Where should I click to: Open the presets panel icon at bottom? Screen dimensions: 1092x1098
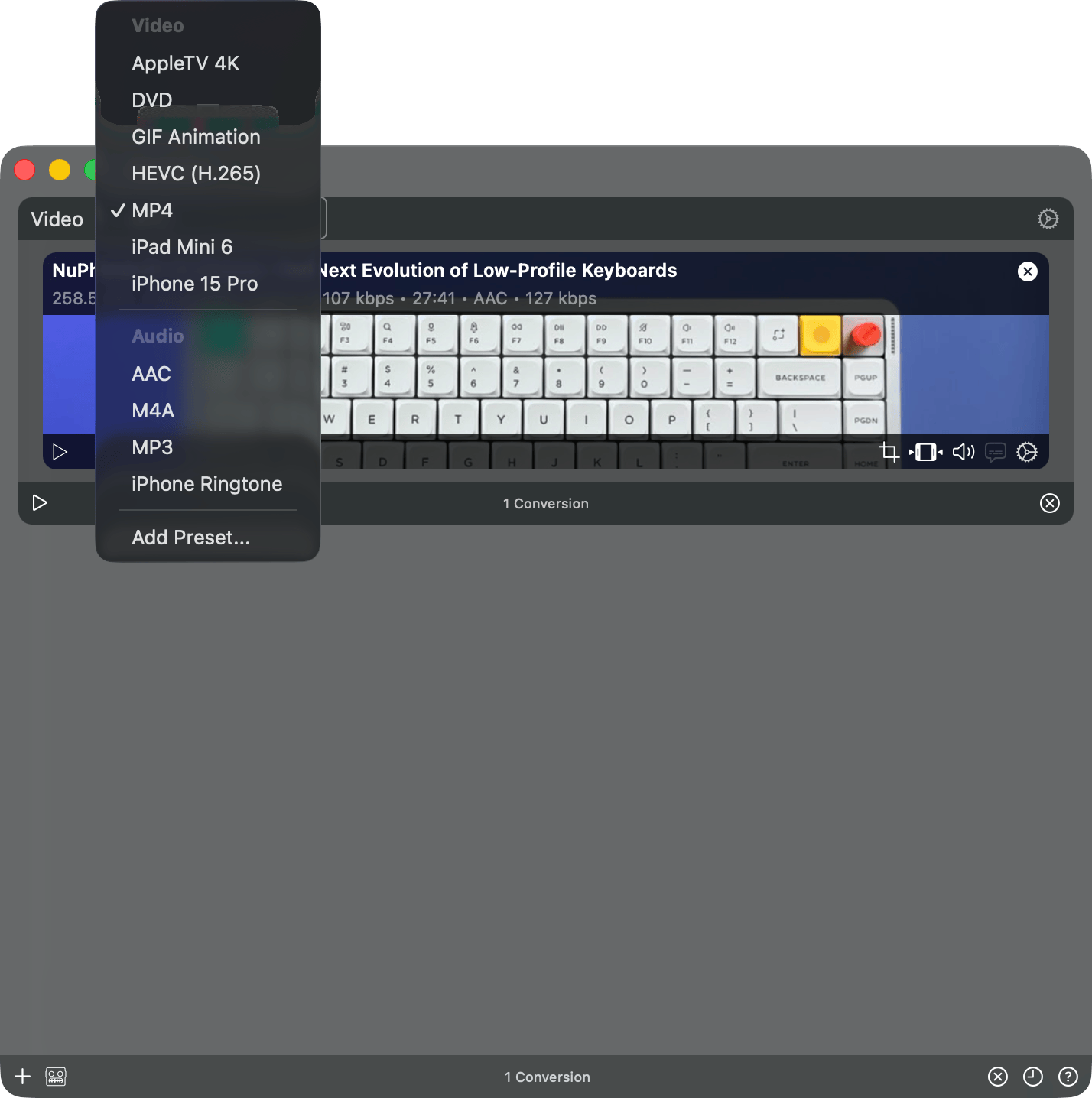(x=56, y=1077)
